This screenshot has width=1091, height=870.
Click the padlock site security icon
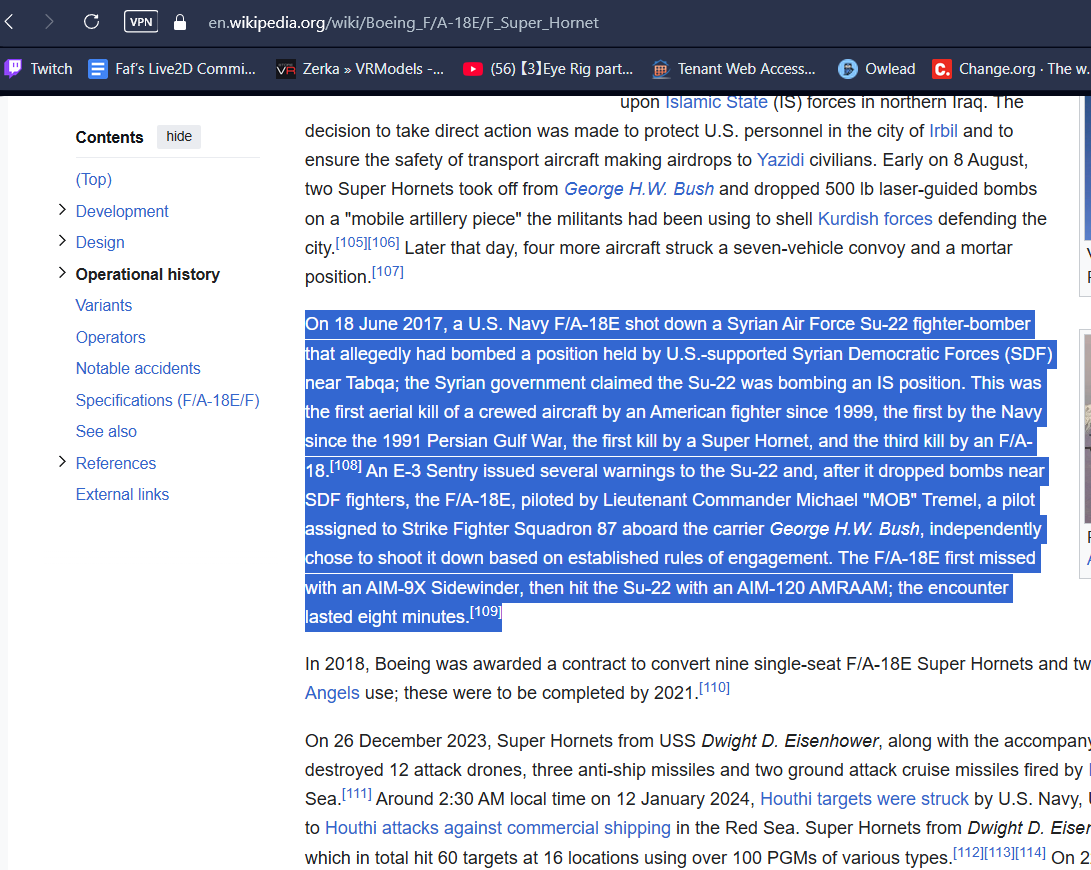(180, 22)
